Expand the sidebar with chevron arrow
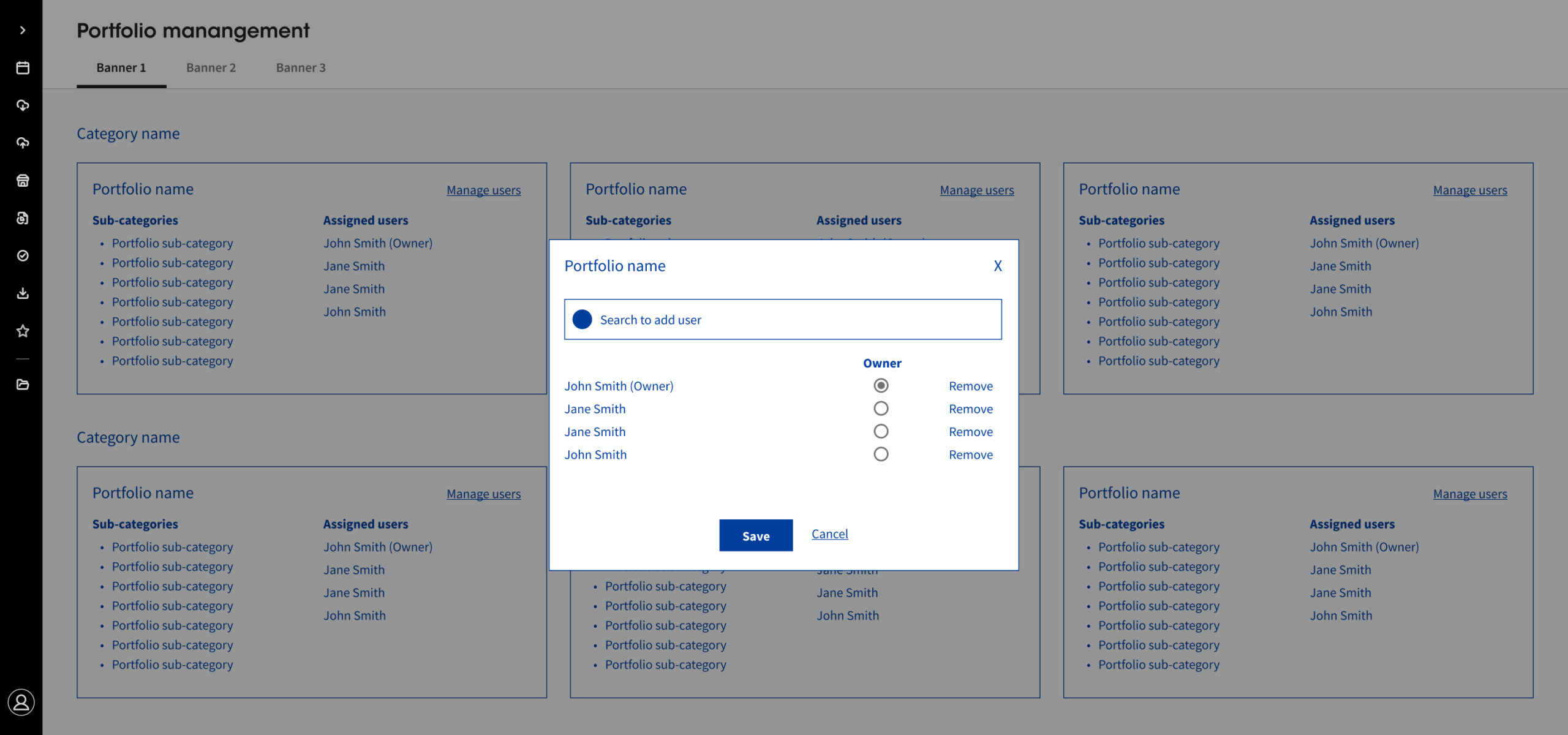 [x=23, y=30]
